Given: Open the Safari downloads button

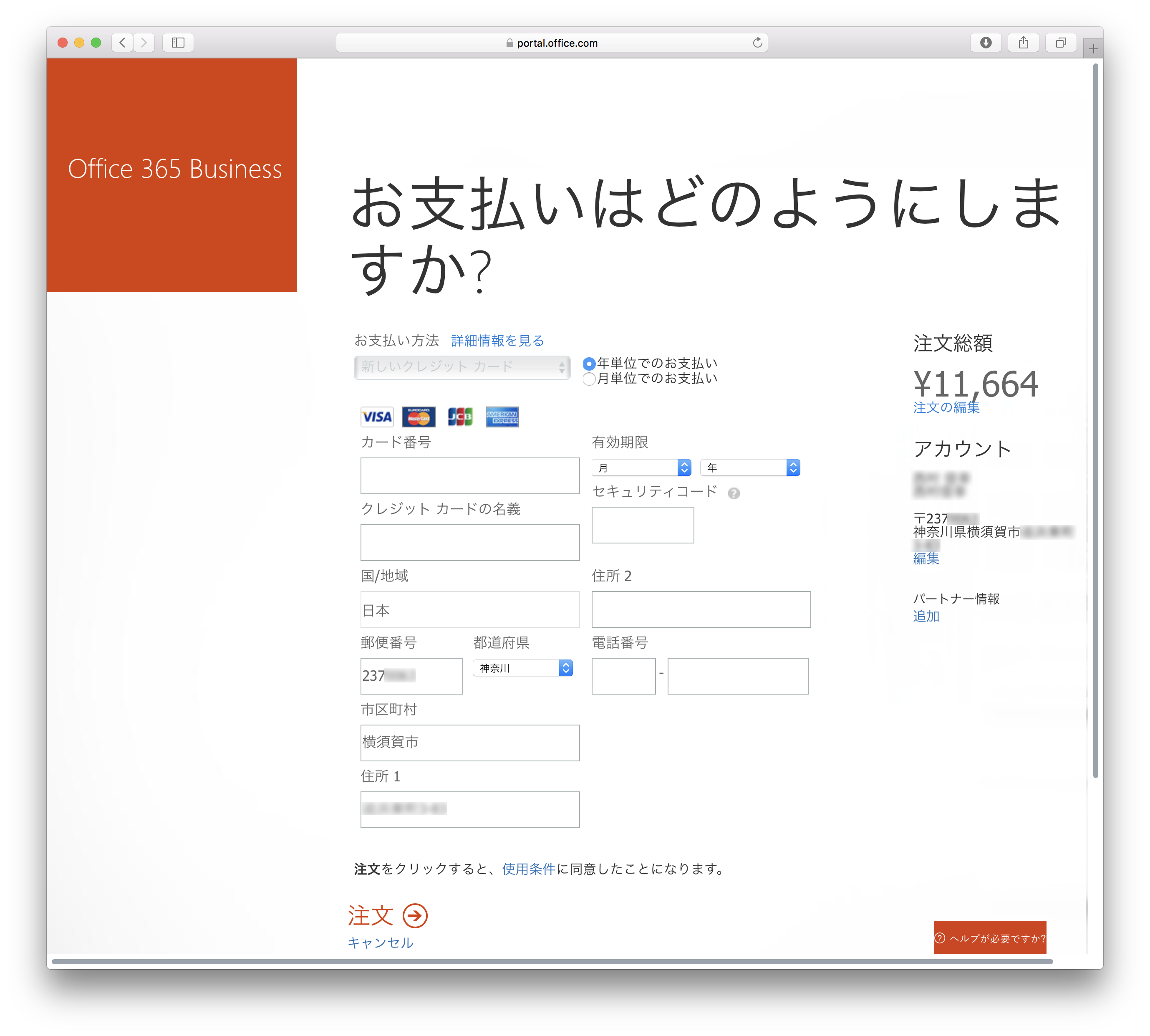Looking at the screenshot, I should click(986, 43).
